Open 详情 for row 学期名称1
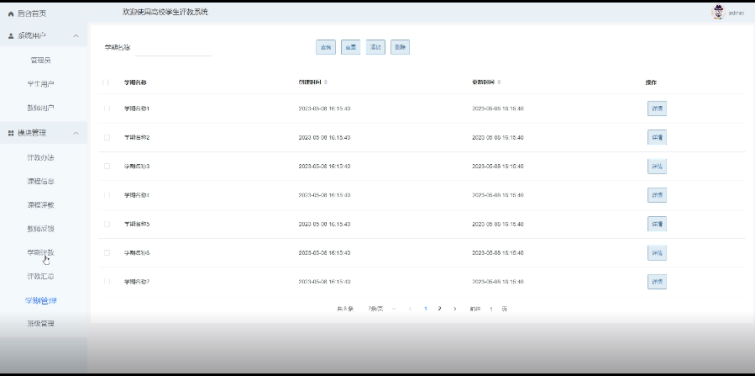756x376 pixels. tap(657, 108)
